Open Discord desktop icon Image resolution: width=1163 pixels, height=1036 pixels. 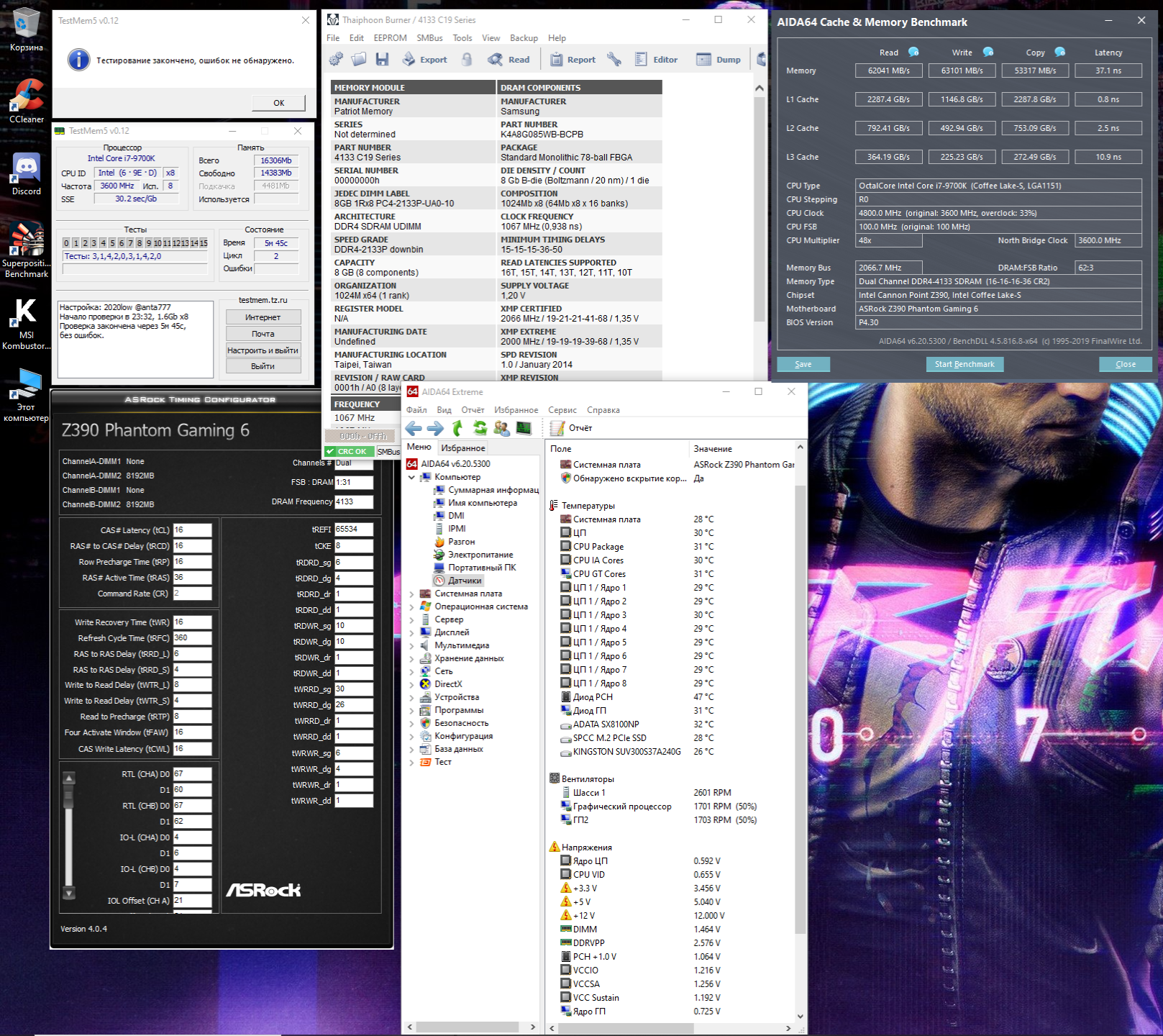(x=26, y=173)
